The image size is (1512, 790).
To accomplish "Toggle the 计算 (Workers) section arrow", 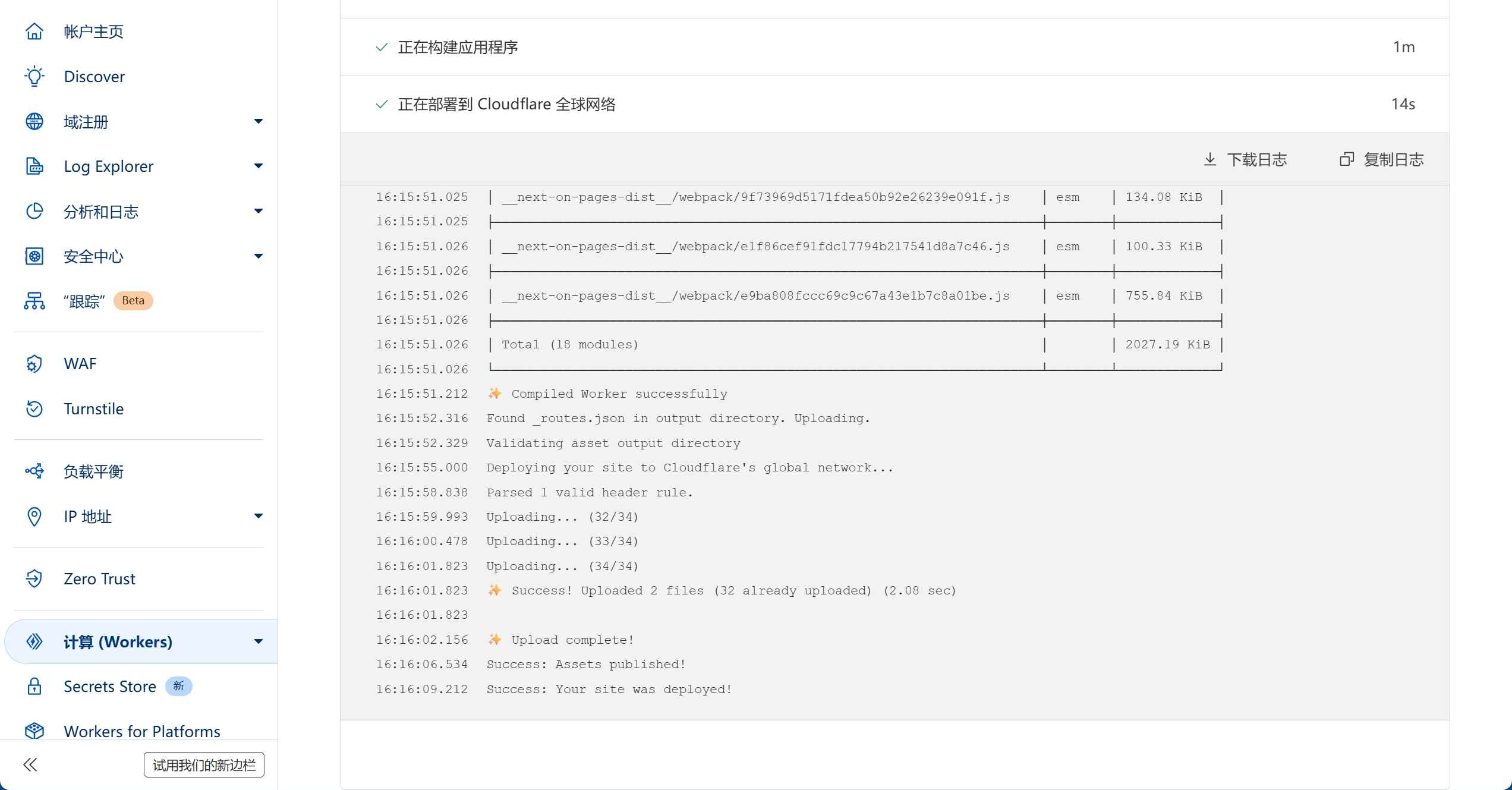I will pyautogui.click(x=258, y=642).
